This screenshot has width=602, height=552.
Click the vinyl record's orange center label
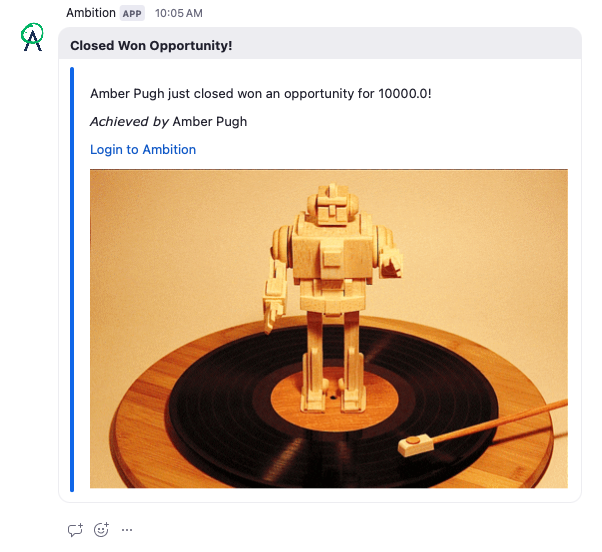(x=334, y=399)
